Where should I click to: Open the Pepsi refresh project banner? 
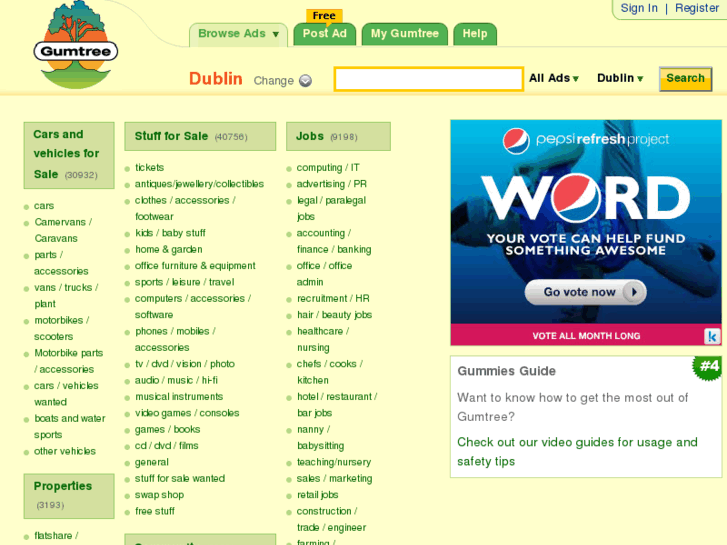586,232
